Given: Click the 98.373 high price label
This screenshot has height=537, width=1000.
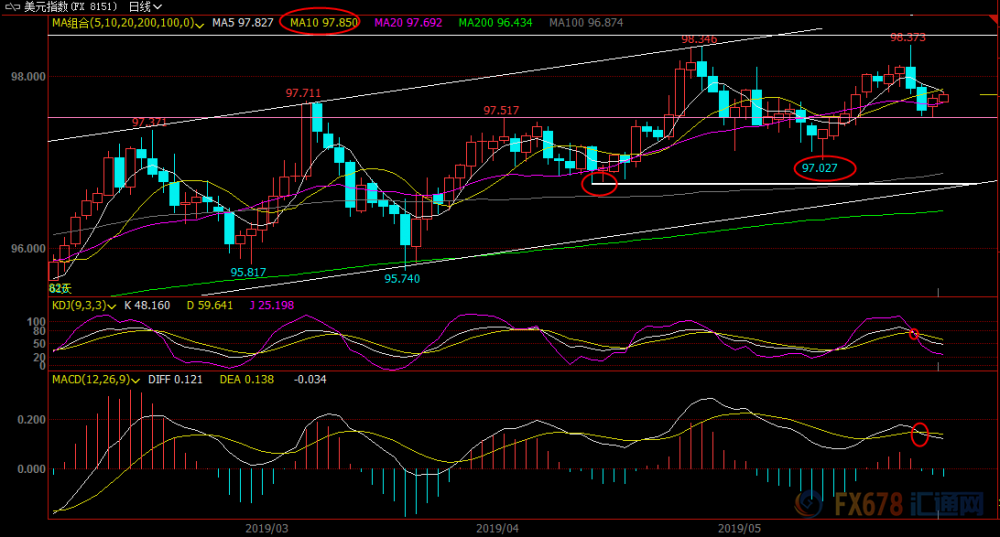Looking at the screenshot, I should [908, 38].
